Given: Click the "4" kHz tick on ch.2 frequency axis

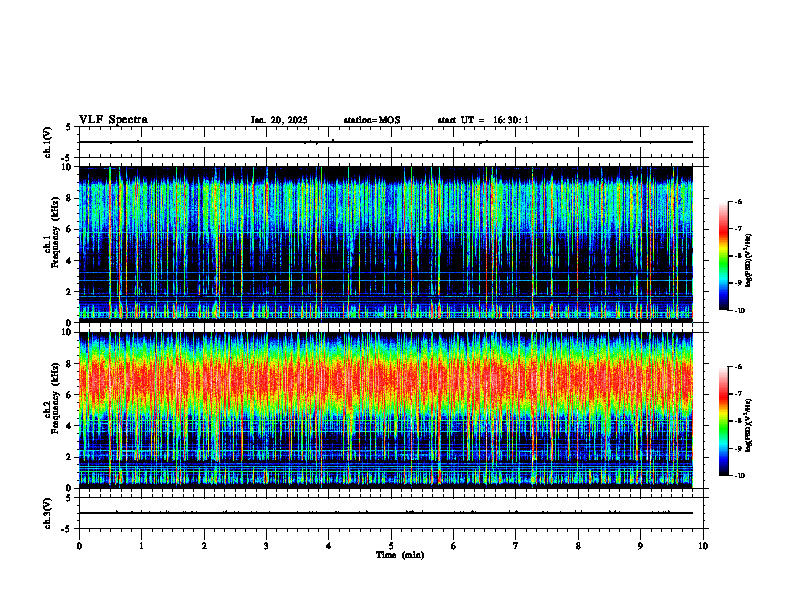Looking at the screenshot, I should point(69,426).
